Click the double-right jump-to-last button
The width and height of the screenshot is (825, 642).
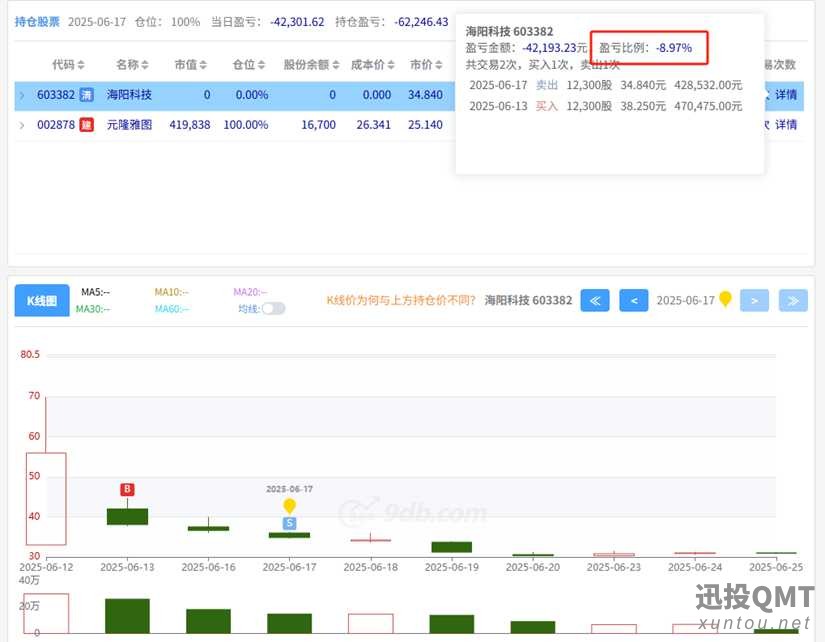(x=793, y=300)
